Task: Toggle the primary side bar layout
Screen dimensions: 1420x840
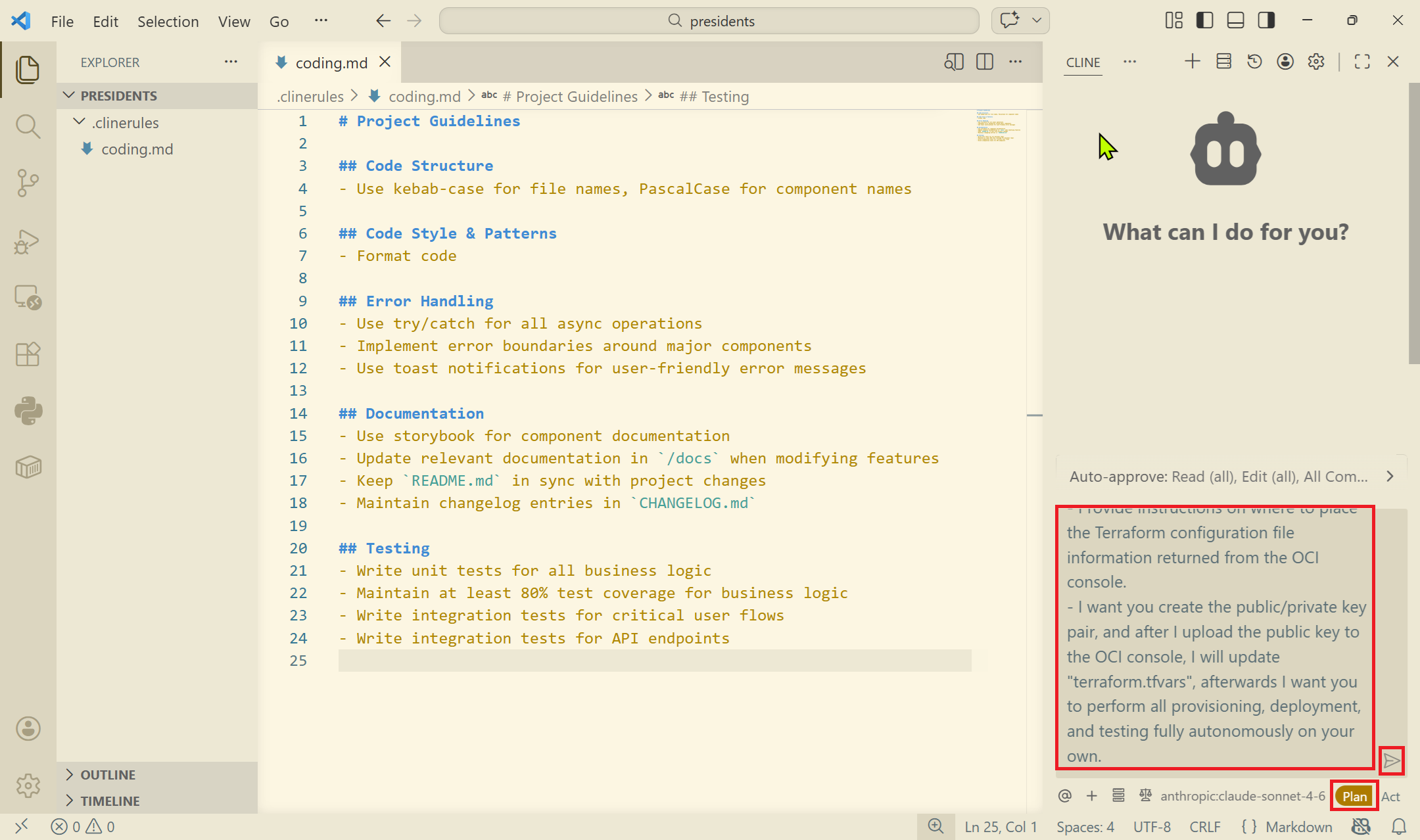Action: [1204, 20]
